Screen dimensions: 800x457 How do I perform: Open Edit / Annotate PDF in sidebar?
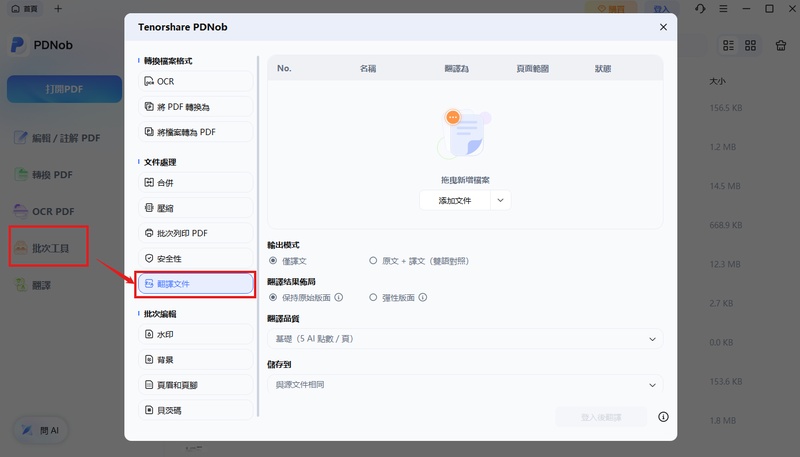pyautogui.click(x=57, y=138)
